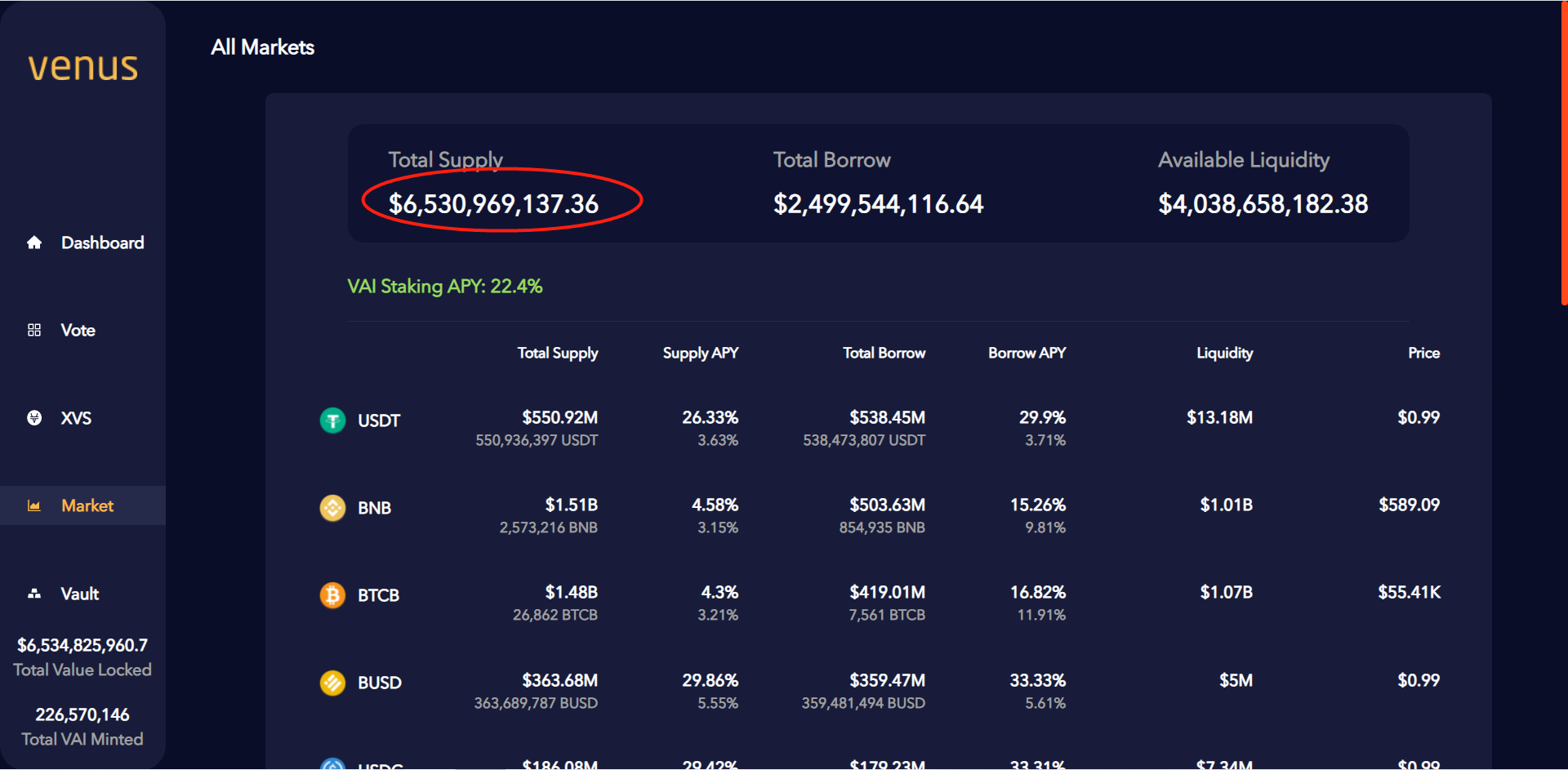
Task: Click the BTCB bitcoin icon
Action: coord(332,595)
